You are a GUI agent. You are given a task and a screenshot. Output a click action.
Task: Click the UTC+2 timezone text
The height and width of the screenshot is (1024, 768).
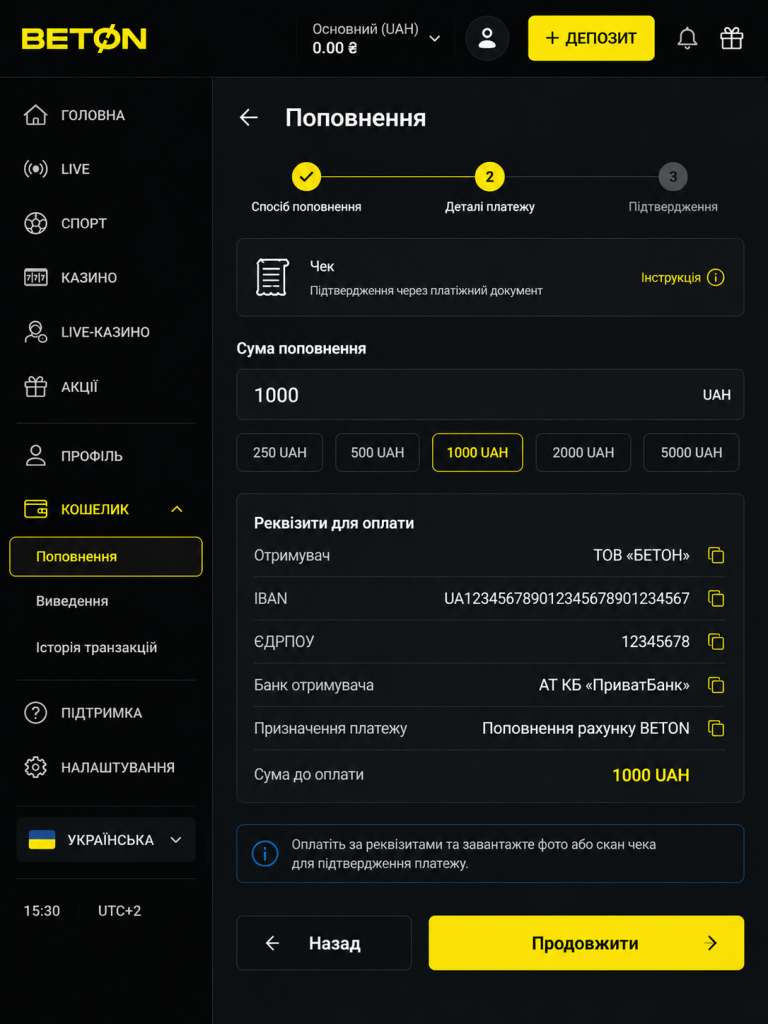pos(120,910)
